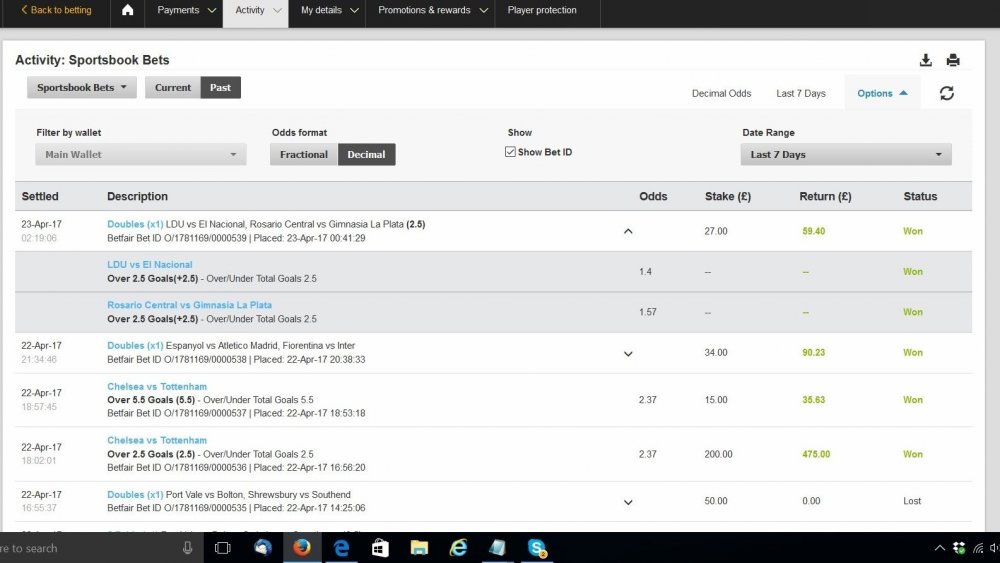The height and width of the screenshot is (563, 1000).
Task: Switch odds format to Fractional
Action: tap(304, 154)
